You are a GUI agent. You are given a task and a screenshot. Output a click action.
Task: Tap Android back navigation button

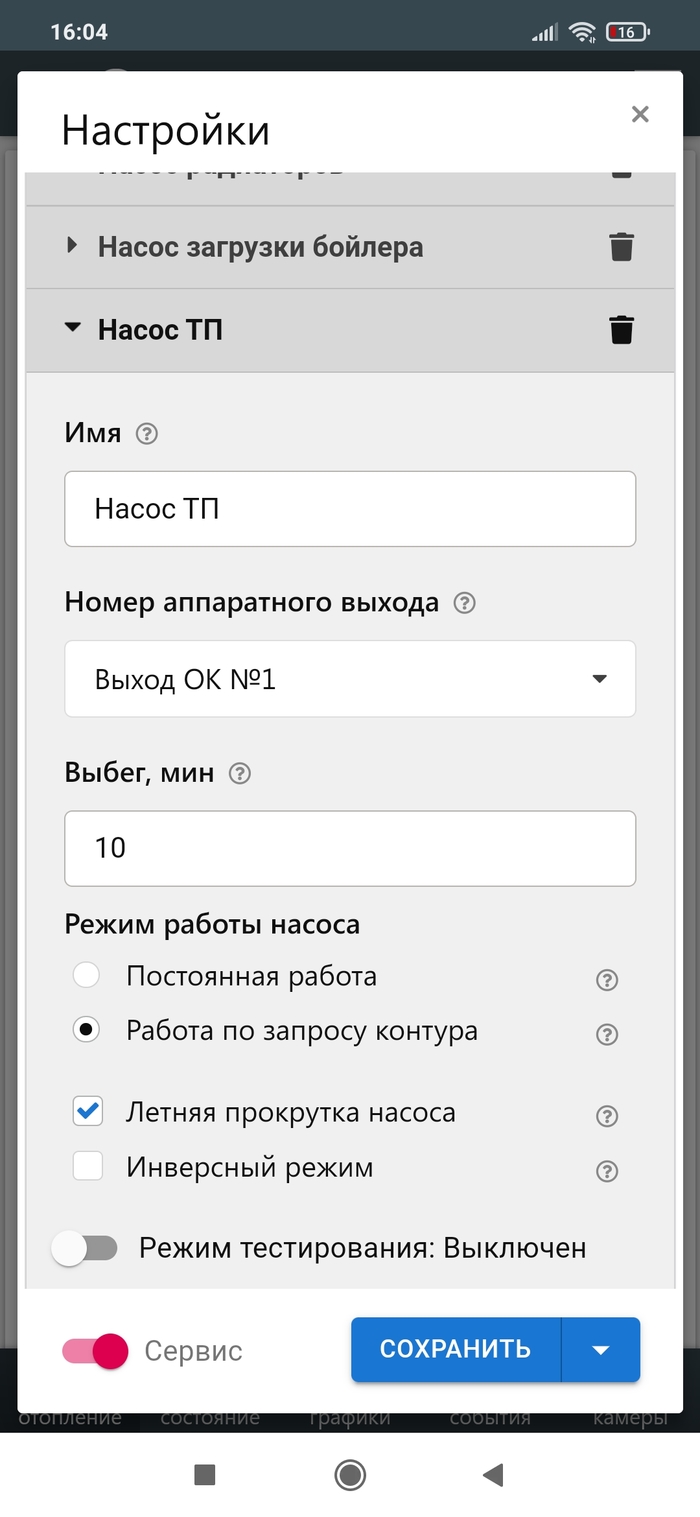click(x=492, y=1474)
